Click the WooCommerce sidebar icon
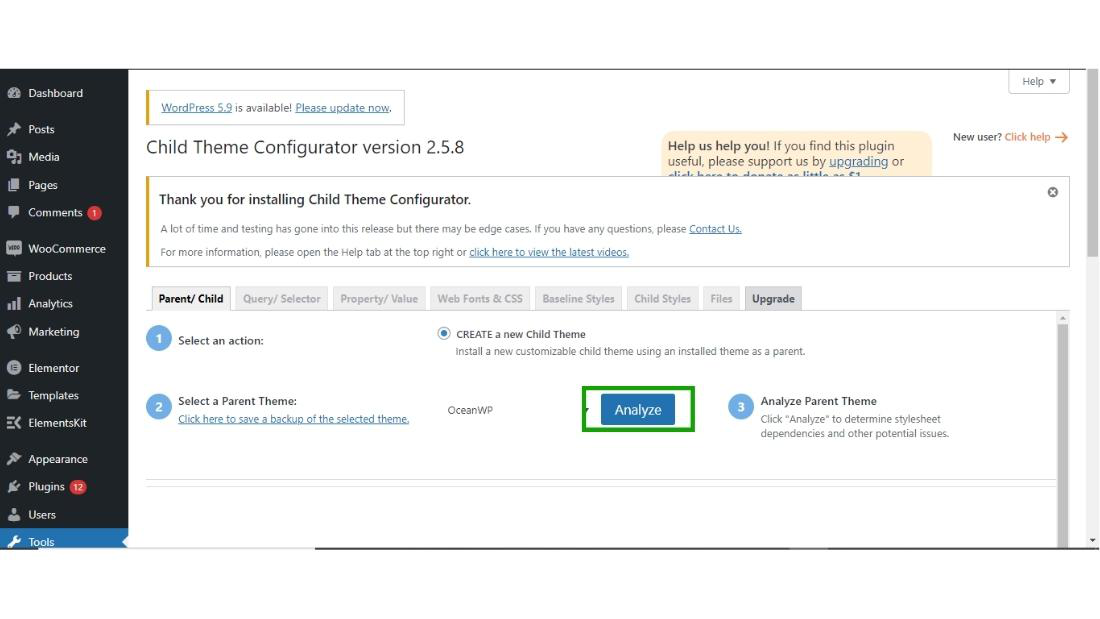 (14, 248)
